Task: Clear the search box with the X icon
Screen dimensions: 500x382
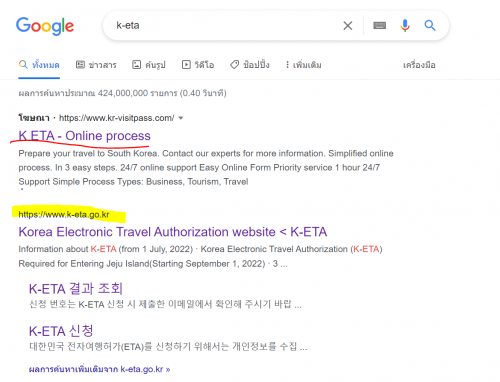Action: point(348,25)
